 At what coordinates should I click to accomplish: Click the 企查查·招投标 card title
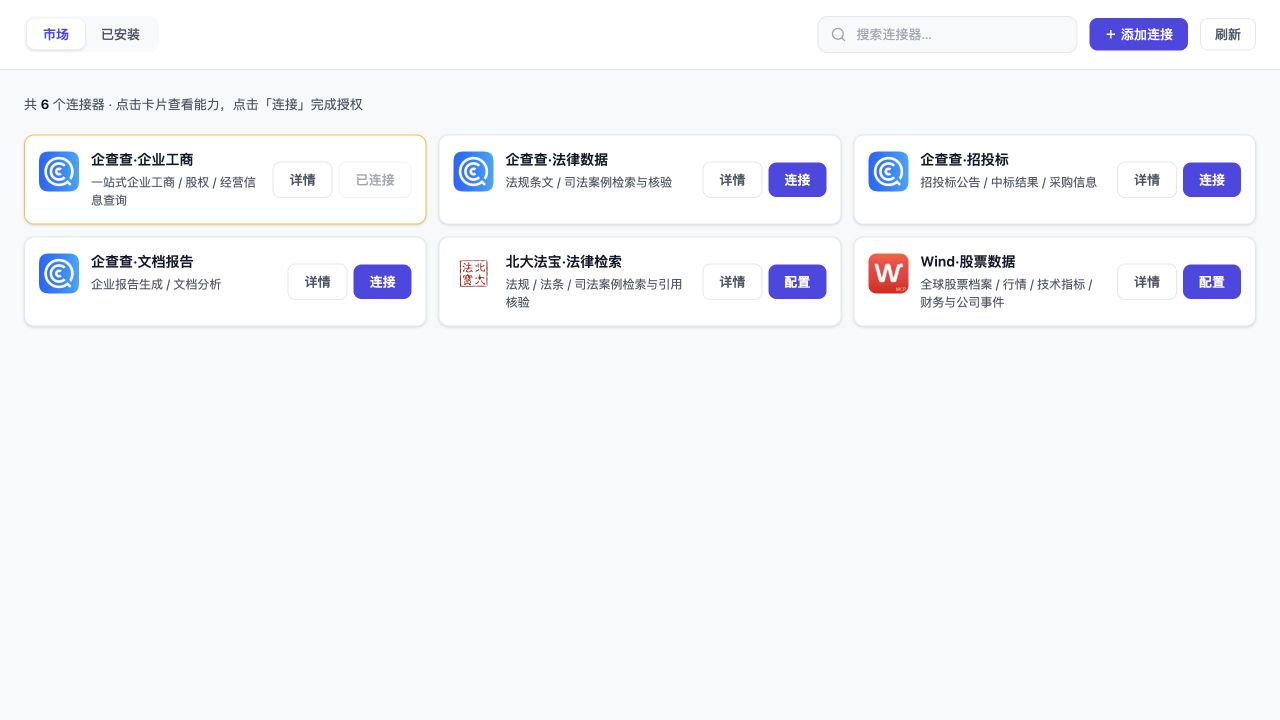tap(964, 160)
